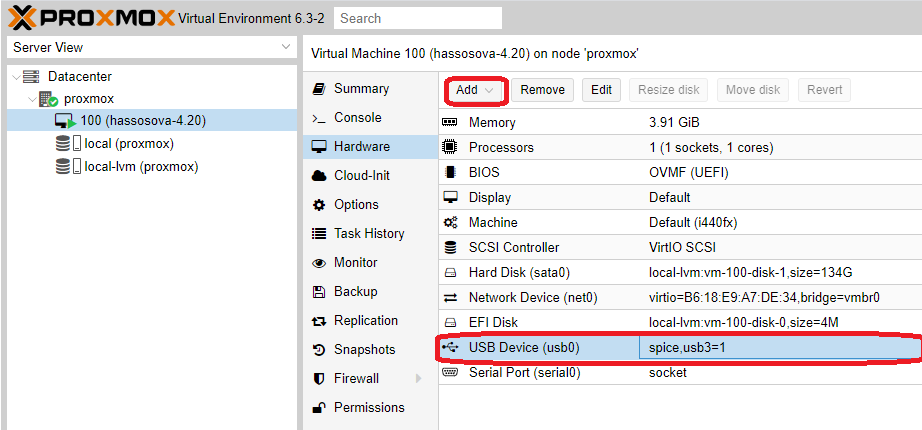This screenshot has width=922, height=430.
Task: Collapse the proxmox node expander
Action: tap(32, 99)
